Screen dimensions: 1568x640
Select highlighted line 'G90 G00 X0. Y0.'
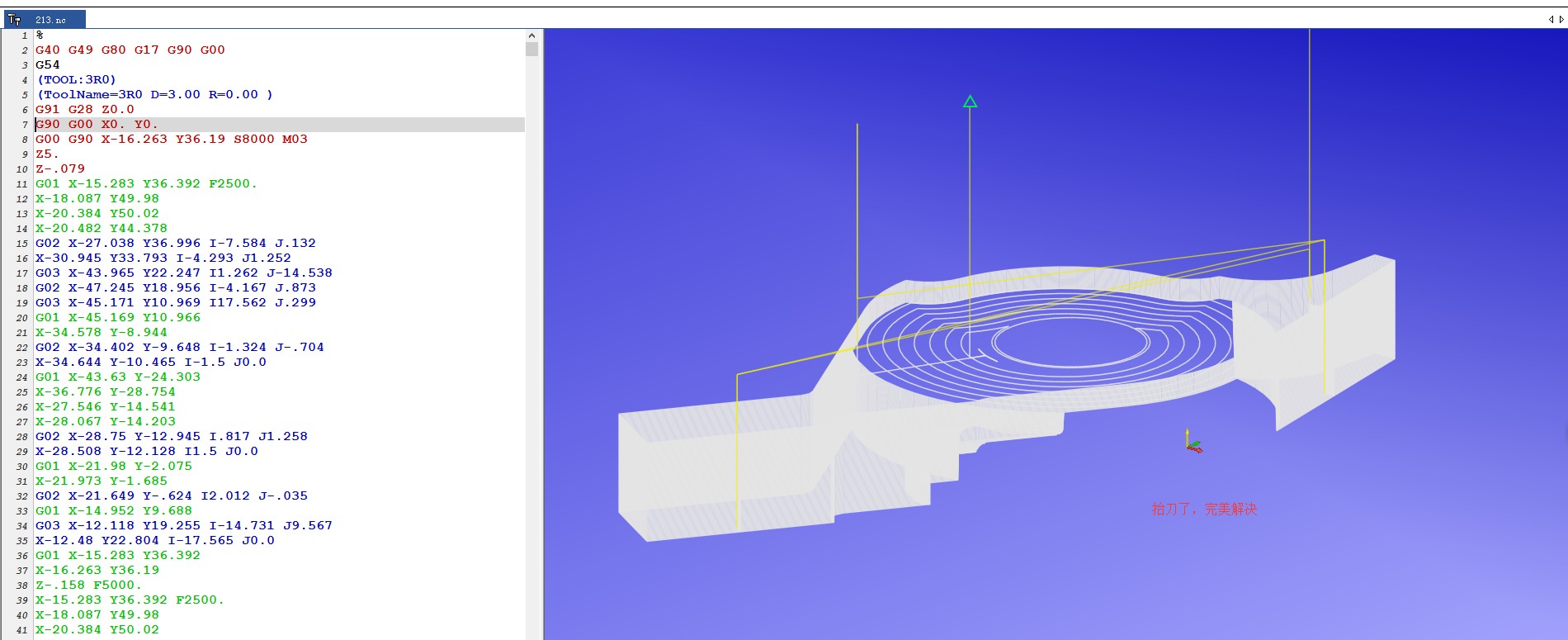[97, 124]
